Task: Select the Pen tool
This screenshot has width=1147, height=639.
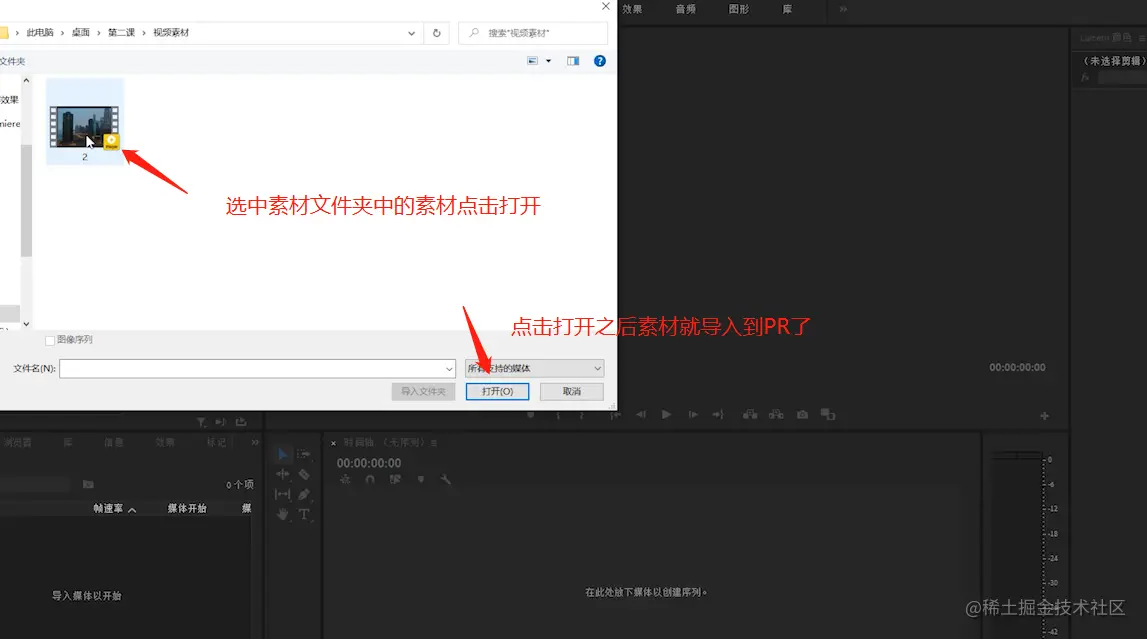Action: coord(304,494)
